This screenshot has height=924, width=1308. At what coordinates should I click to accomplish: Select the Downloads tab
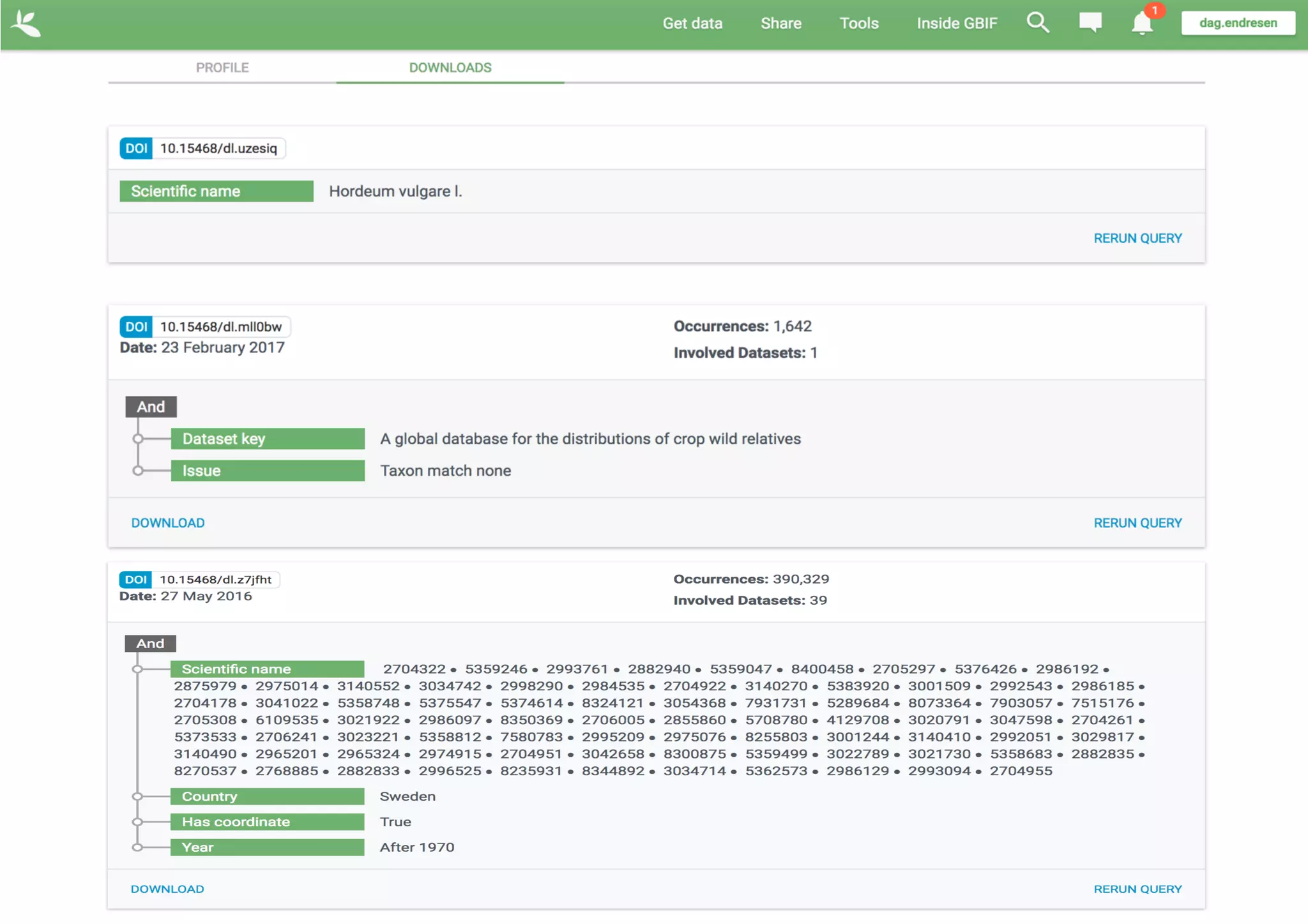pos(450,68)
